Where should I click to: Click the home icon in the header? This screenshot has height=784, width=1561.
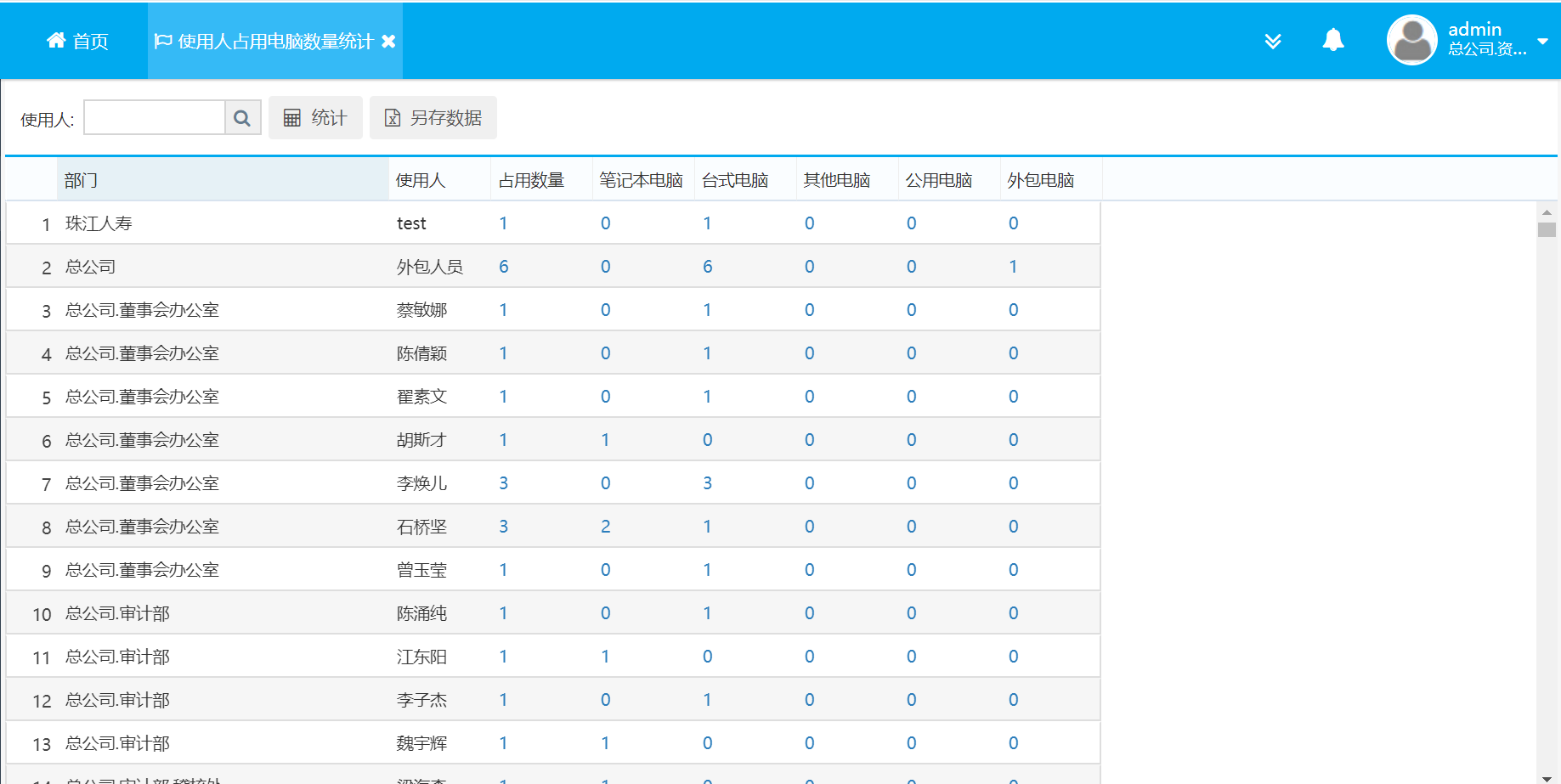pyautogui.click(x=56, y=41)
